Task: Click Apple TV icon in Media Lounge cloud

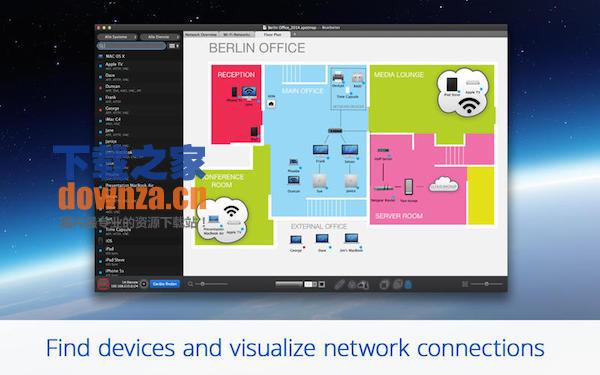Action: pyautogui.click(x=473, y=83)
